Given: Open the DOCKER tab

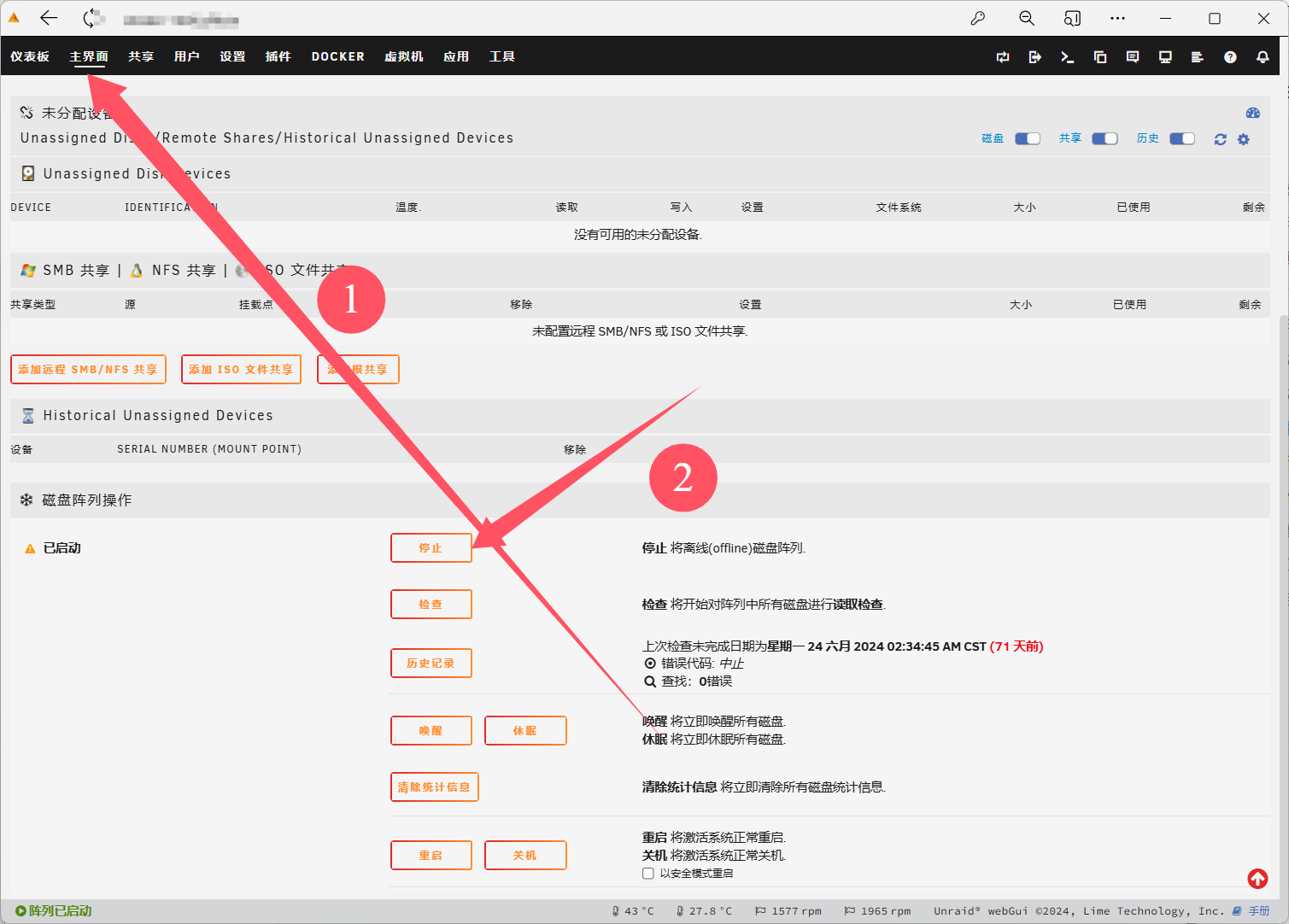Looking at the screenshot, I should click(337, 56).
